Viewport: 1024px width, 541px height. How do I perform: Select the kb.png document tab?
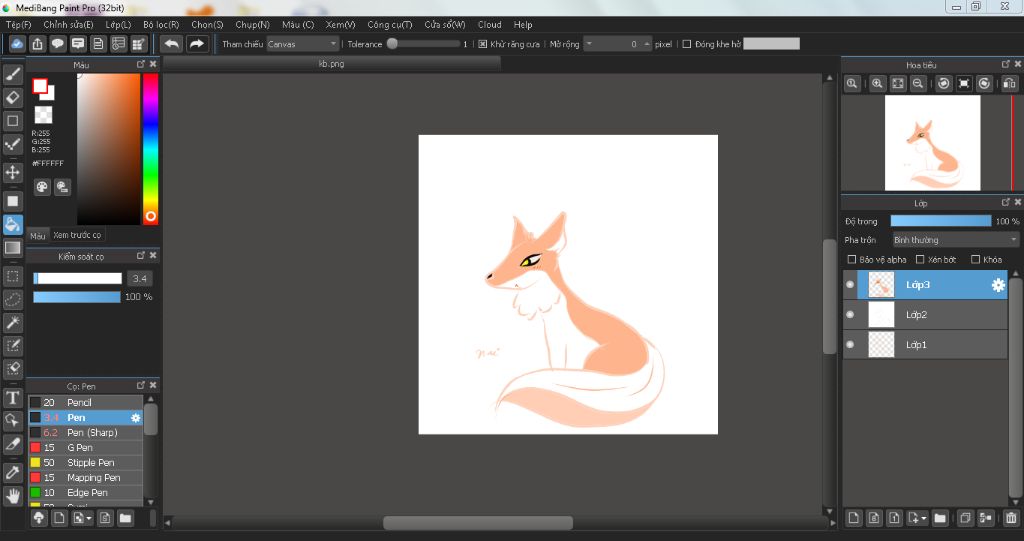332,63
